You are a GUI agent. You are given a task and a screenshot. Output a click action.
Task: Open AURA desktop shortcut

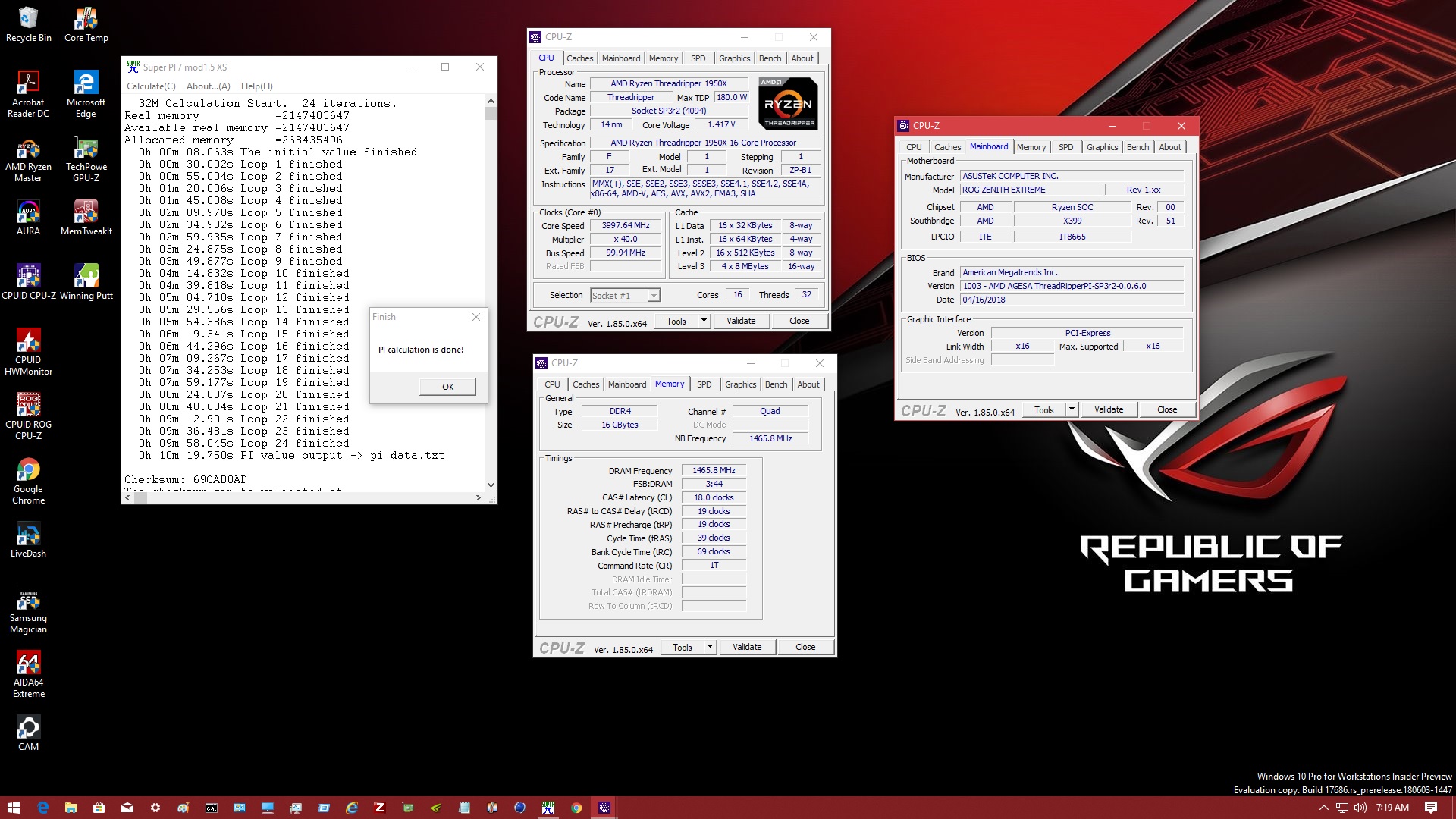click(28, 218)
